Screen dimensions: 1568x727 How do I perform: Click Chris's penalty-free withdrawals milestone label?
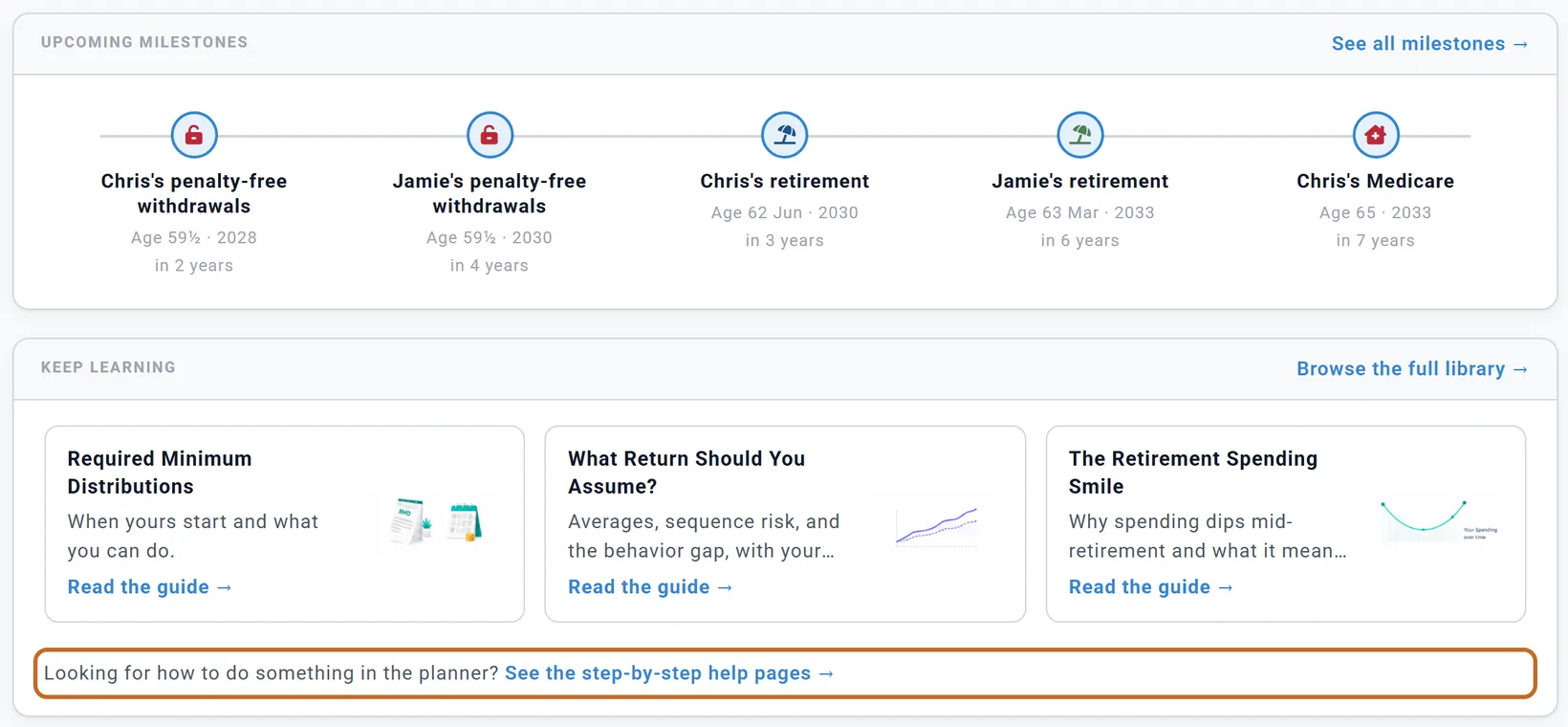coord(194,193)
